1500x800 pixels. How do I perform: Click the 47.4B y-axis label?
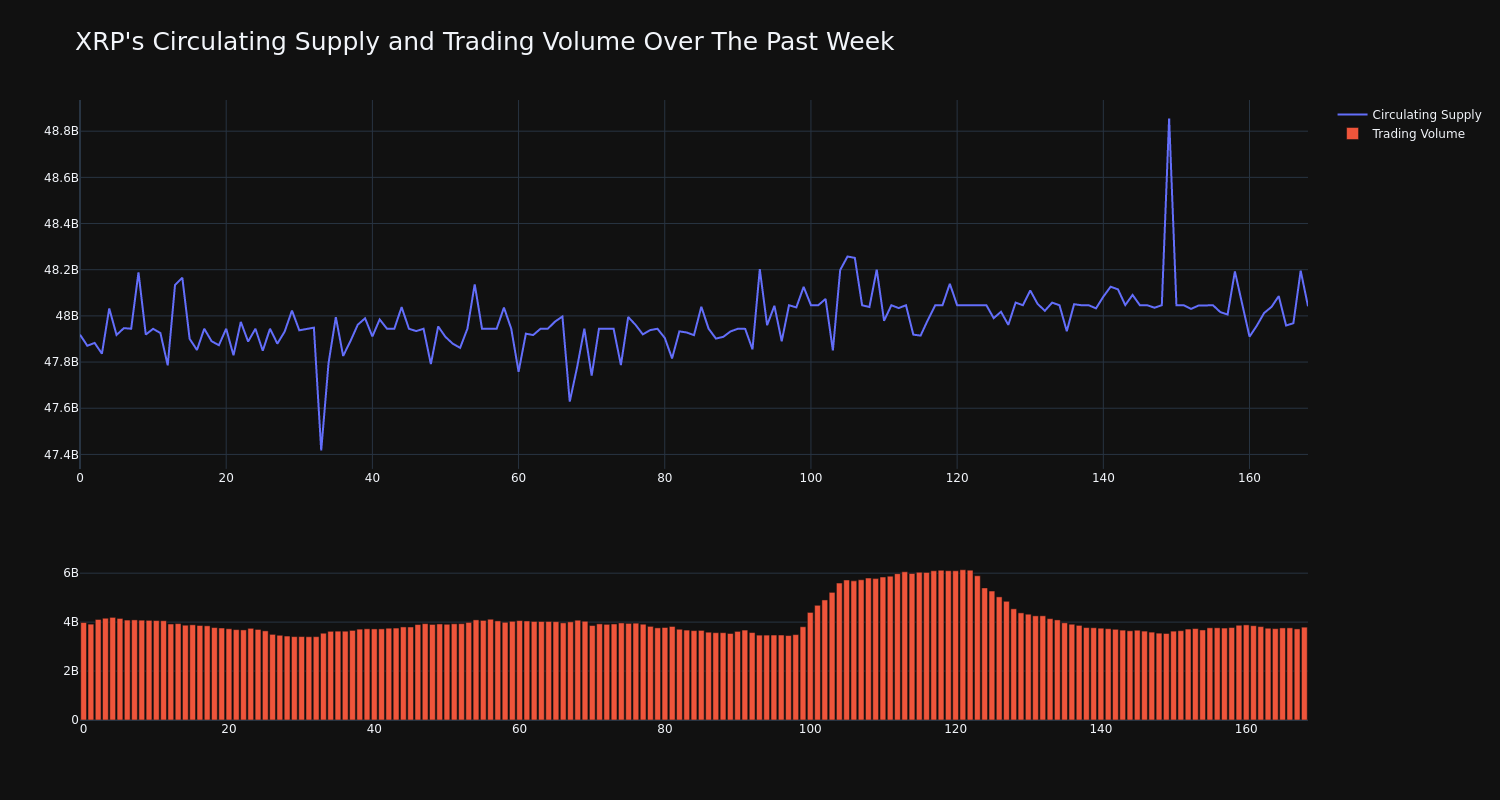[x=61, y=455]
